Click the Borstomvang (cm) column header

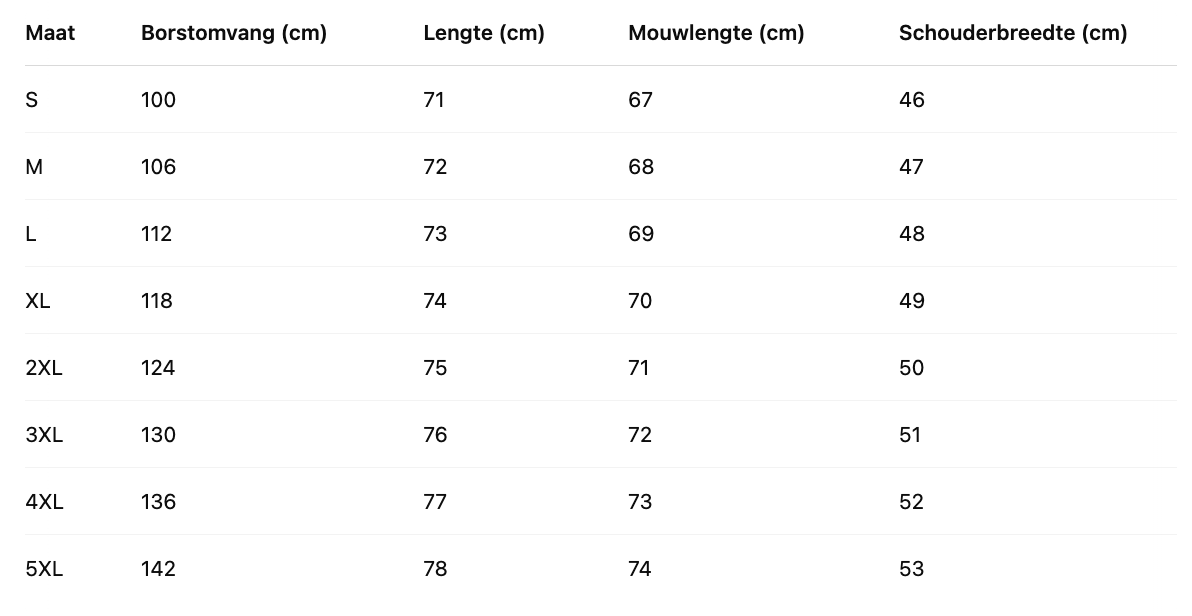click(x=234, y=33)
